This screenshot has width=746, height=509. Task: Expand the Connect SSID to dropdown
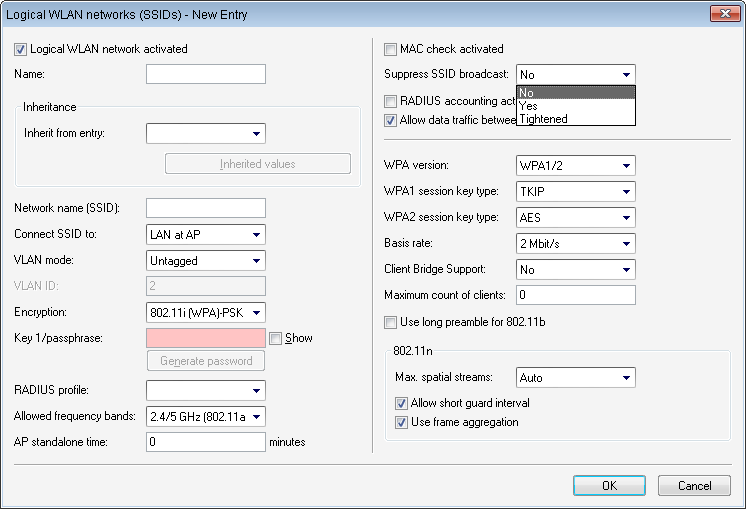click(x=257, y=235)
